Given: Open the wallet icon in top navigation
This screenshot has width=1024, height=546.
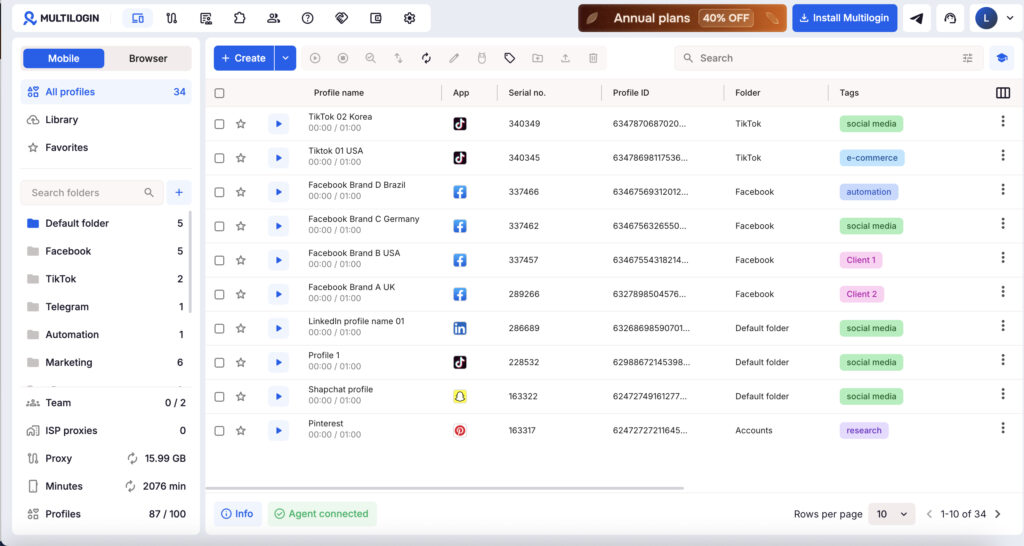Looking at the screenshot, I should (376, 18).
